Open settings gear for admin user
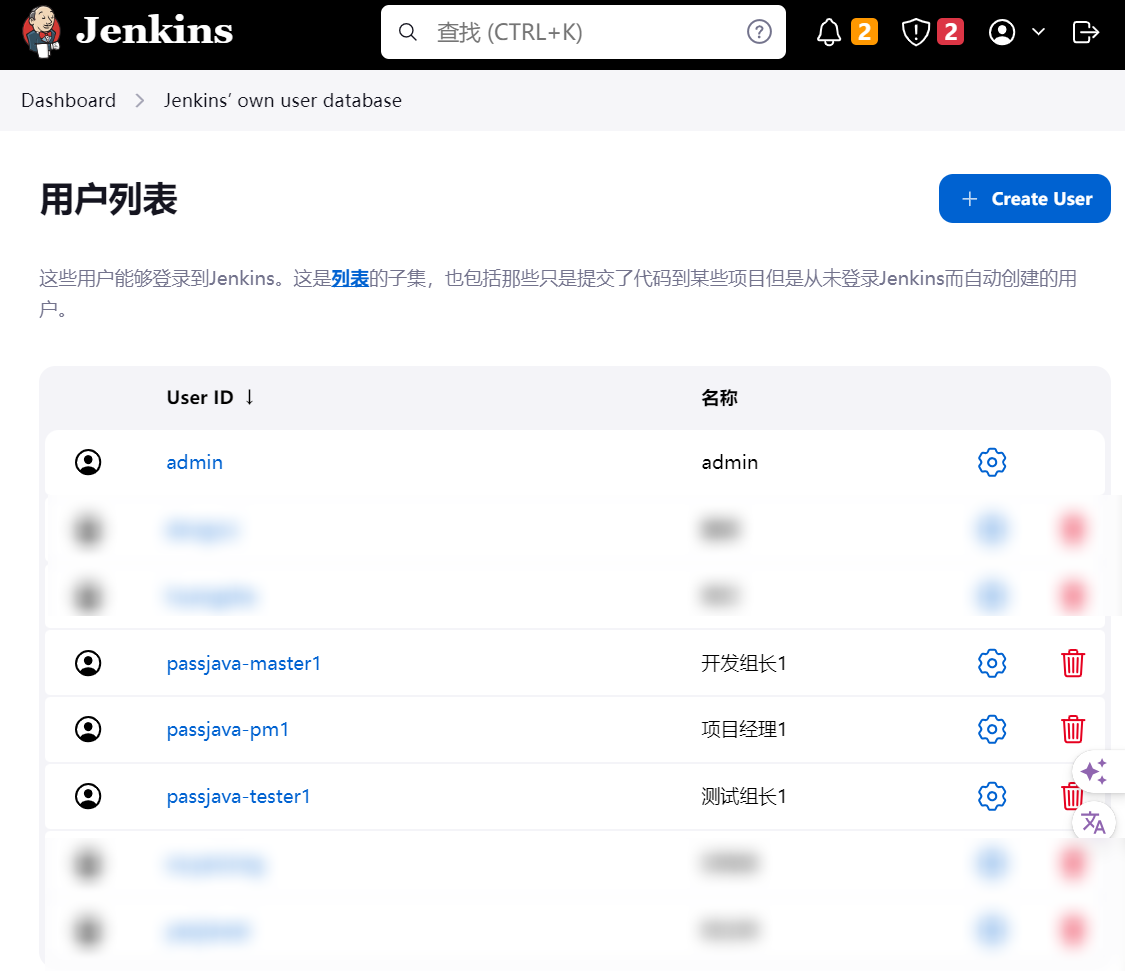Screen dimensions: 1125x980 click(991, 462)
